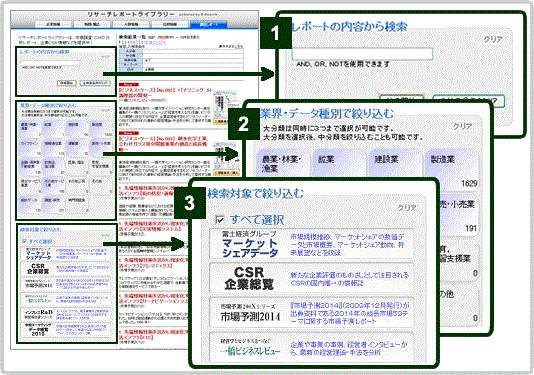This screenshot has height=375, width=534.
Task: Click the keyword search input in panel 1
Action: click(x=362, y=54)
